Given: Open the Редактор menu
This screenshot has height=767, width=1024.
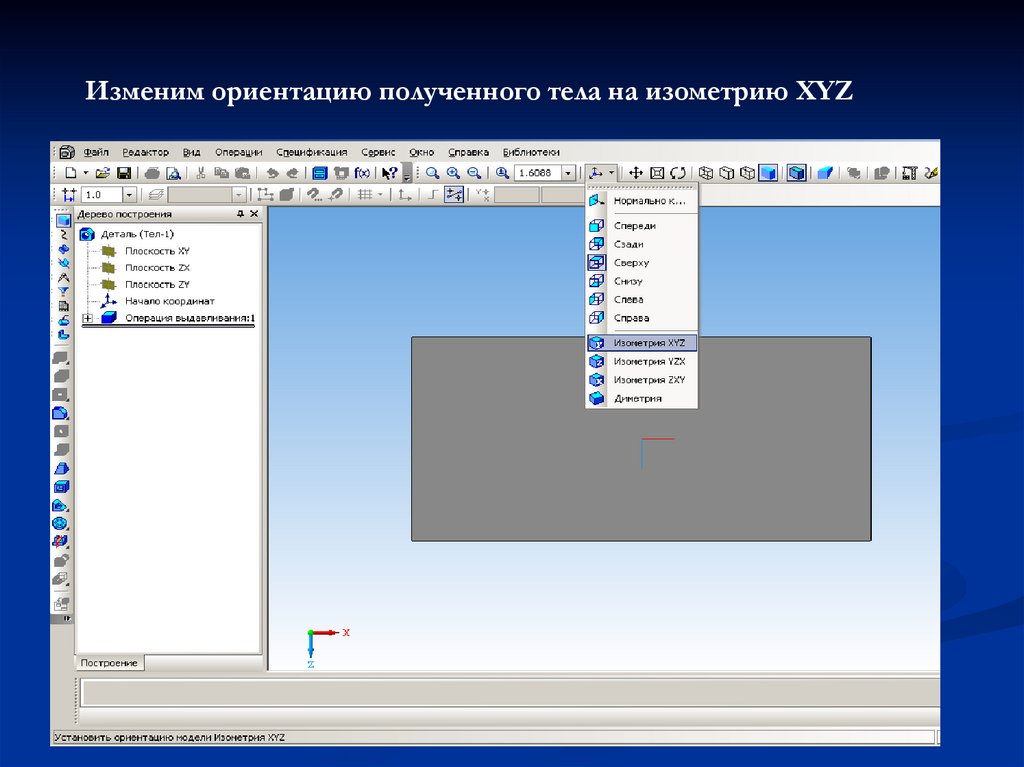Looking at the screenshot, I should (146, 152).
